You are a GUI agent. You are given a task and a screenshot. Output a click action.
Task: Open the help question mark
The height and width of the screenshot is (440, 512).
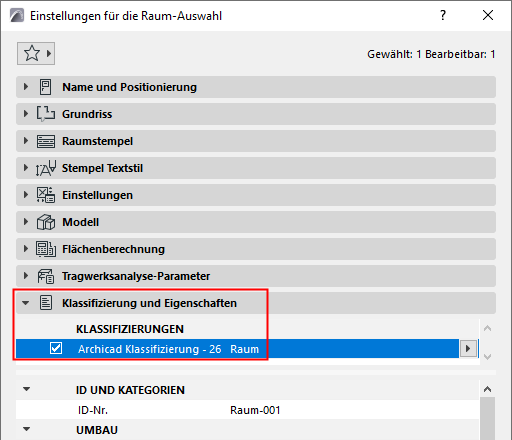click(x=443, y=15)
